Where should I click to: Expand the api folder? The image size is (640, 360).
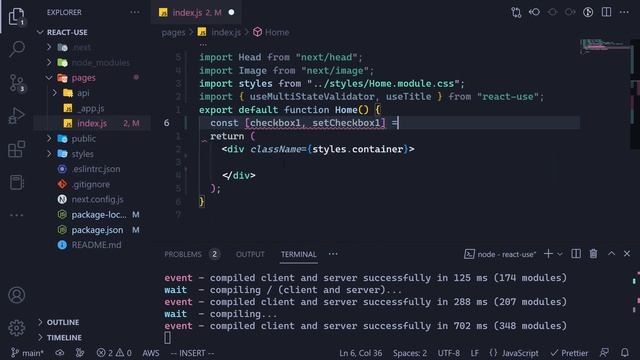point(55,93)
